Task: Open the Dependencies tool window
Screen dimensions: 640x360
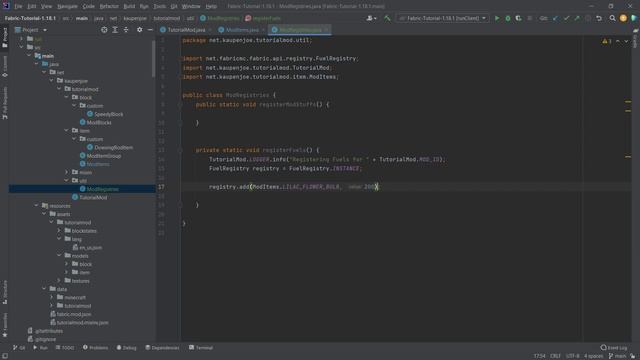Action: coord(162,348)
